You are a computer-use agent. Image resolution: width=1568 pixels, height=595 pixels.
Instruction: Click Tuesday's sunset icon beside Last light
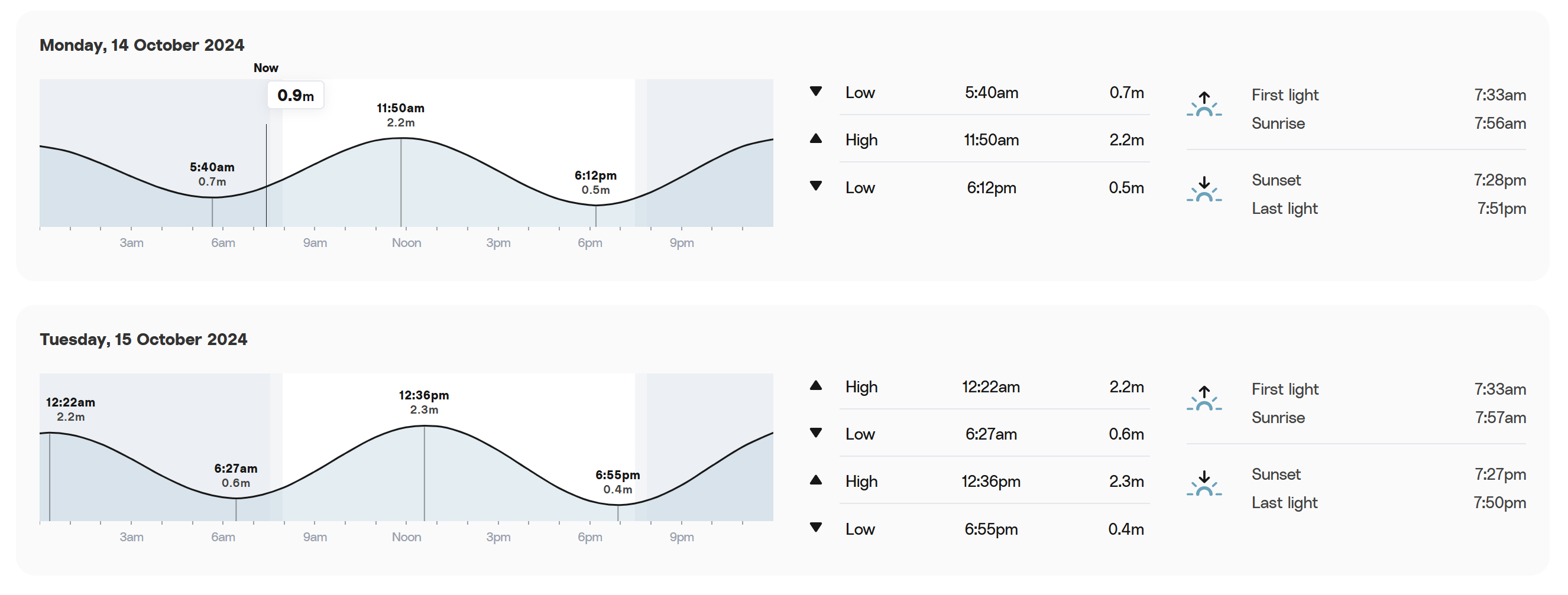(x=1203, y=484)
